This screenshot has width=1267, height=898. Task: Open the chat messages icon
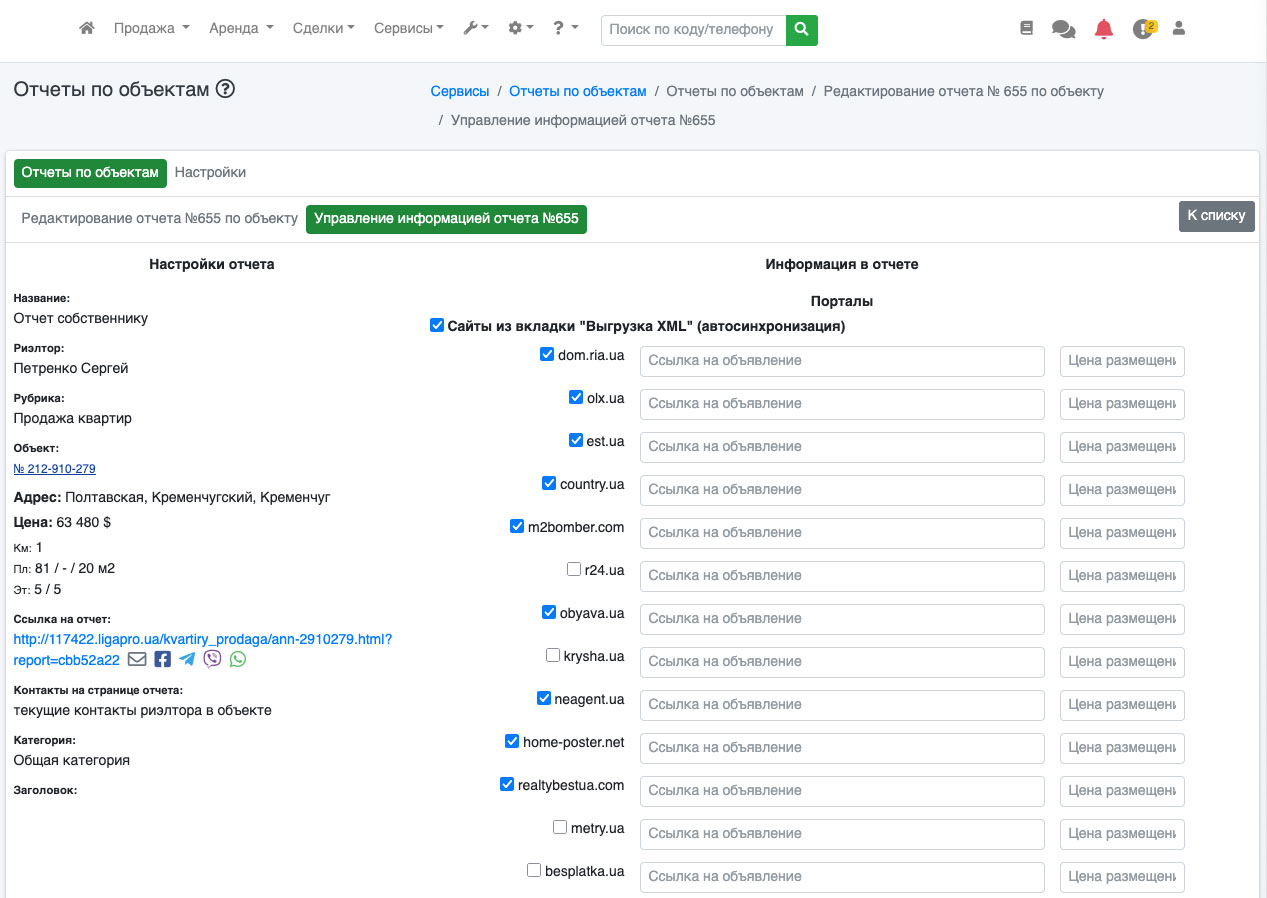coord(1063,30)
